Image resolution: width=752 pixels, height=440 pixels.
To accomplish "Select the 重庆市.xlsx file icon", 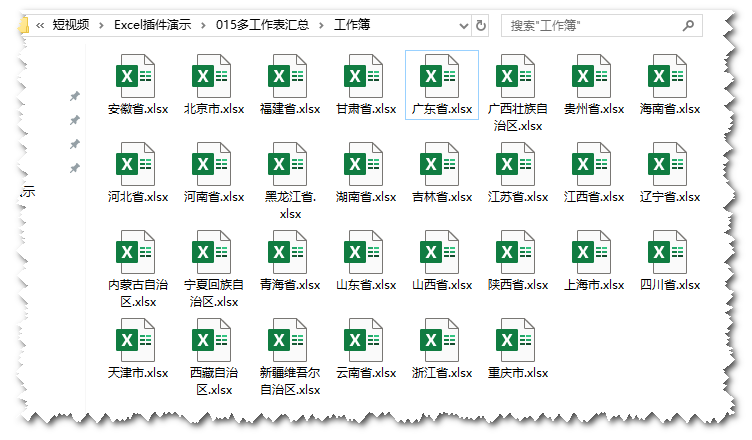I will pos(515,340).
